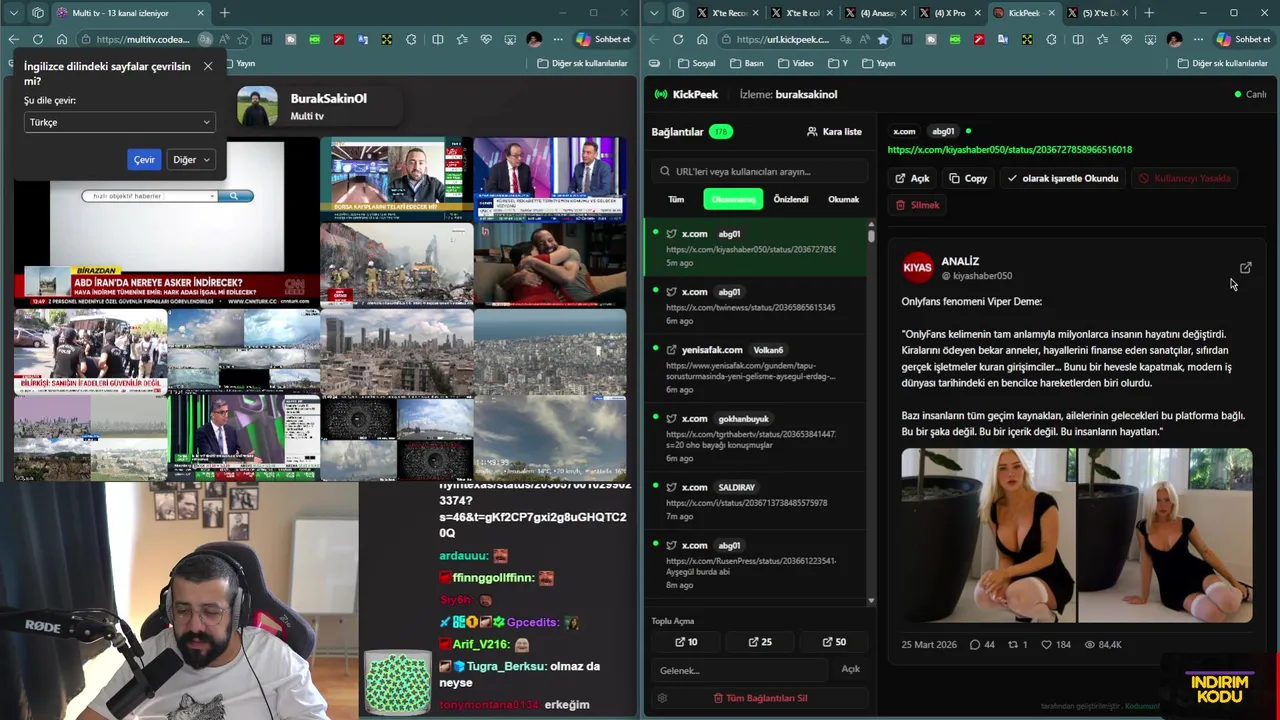This screenshot has width=1280, height=720.
Task: Open profile avatar in right browser window
Action: (1174, 39)
